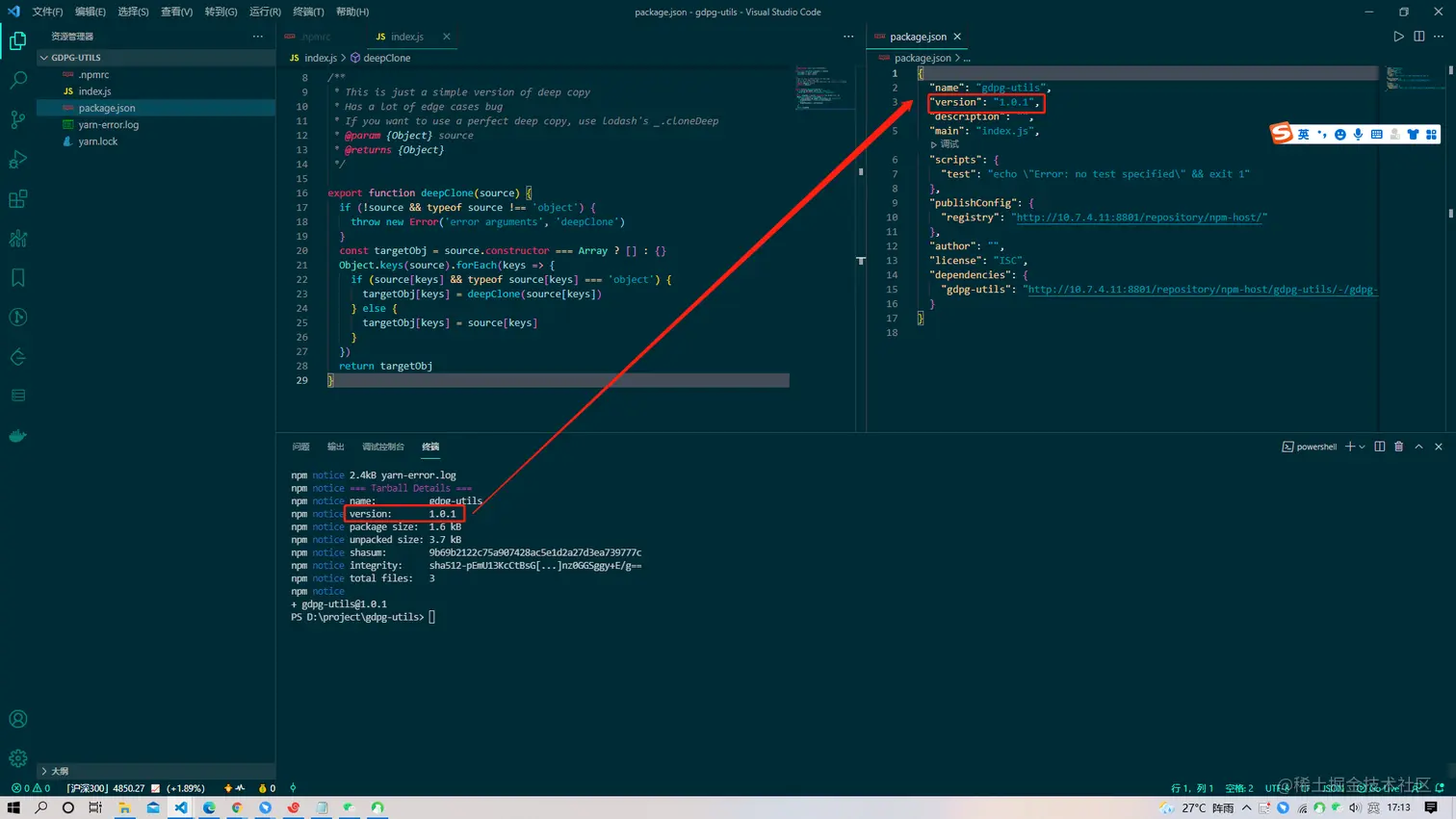Split the terminal panel
Viewport: 1456px width, 819px height.
coord(1380,447)
